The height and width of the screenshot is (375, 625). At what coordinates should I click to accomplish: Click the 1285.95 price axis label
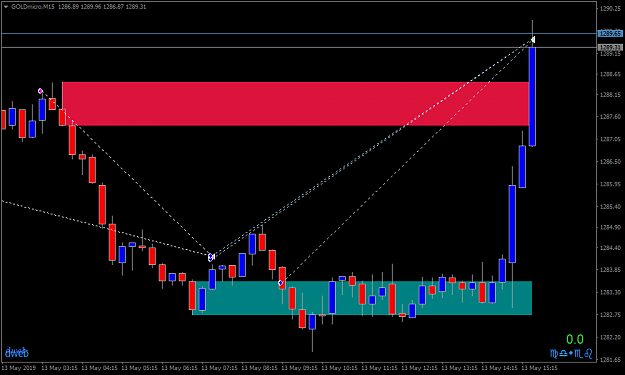(x=610, y=184)
